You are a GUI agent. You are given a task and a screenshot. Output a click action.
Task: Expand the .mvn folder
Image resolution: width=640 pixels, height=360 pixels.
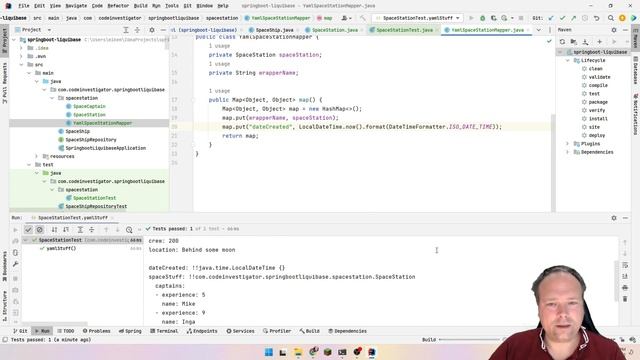point(21,56)
